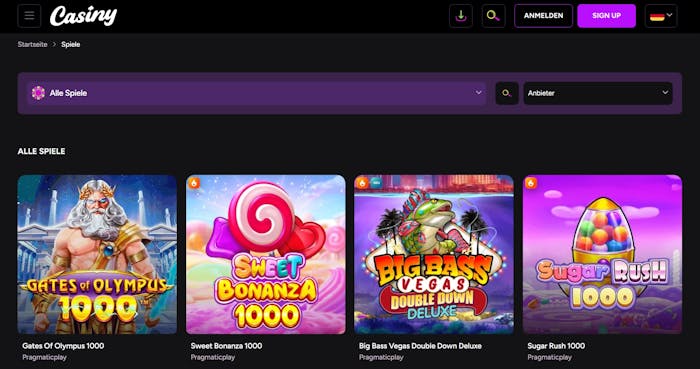Click the ANMELDEN button

coord(543,16)
